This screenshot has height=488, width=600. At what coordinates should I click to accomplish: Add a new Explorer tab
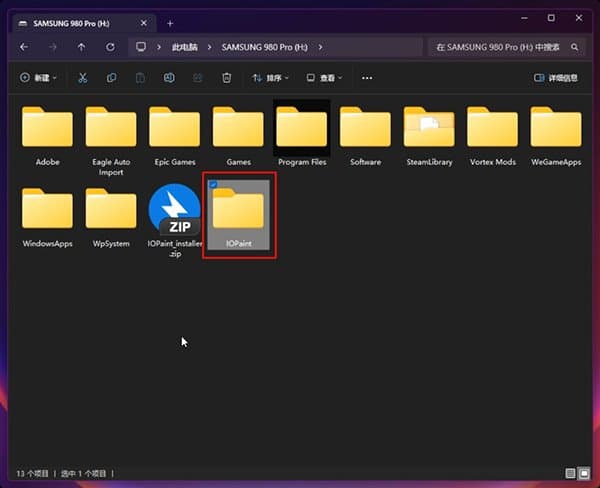point(170,24)
